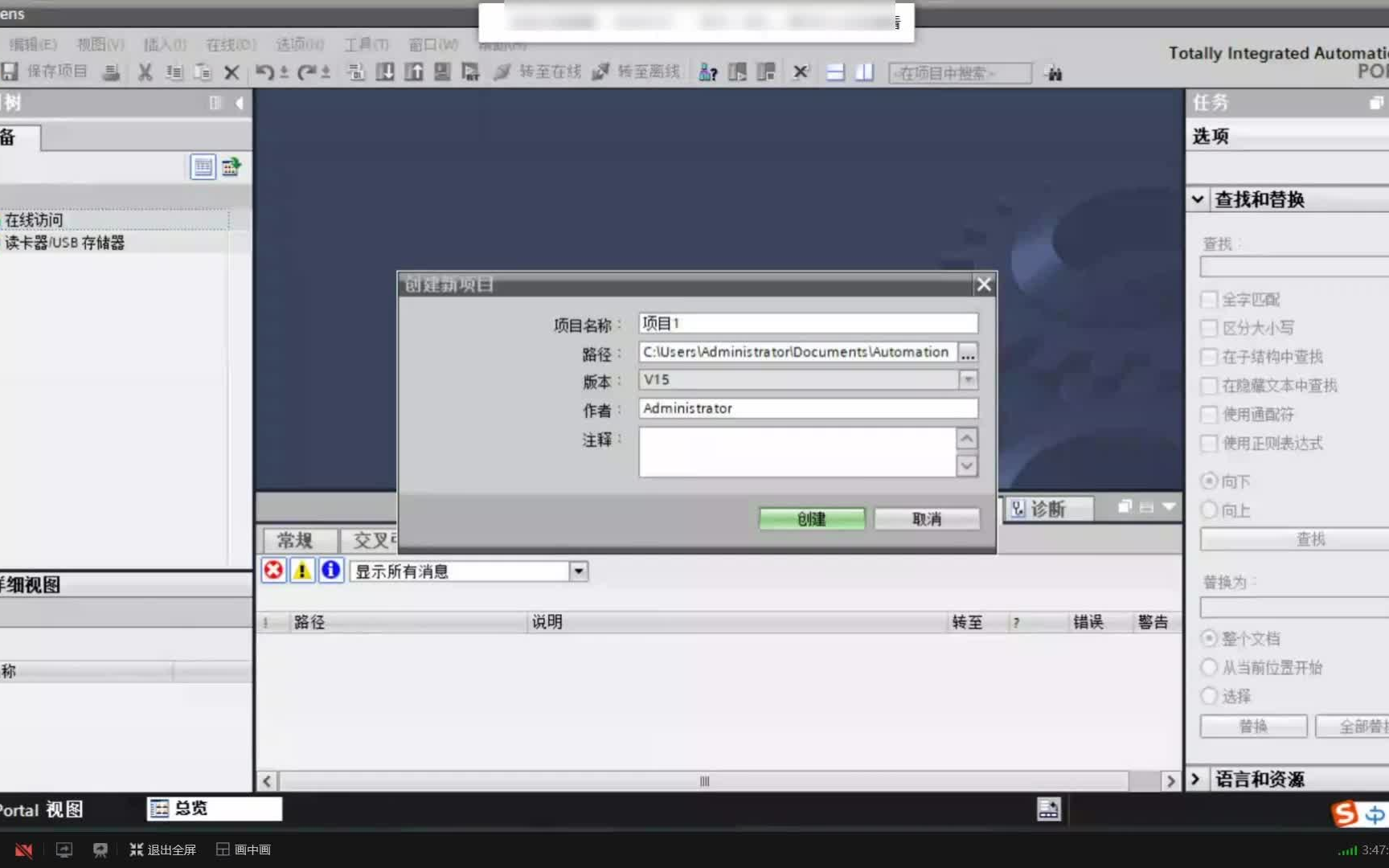Click the inspector window dropdown arrow near 诊断
The image size is (1389, 868).
coord(1169,506)
